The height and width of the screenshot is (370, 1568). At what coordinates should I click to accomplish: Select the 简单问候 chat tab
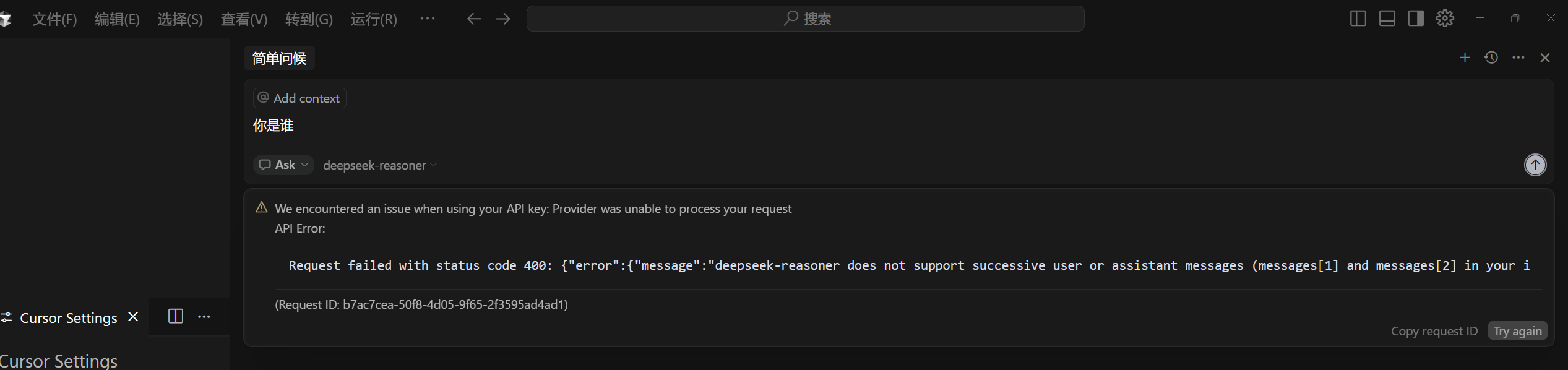click(278, 58)
